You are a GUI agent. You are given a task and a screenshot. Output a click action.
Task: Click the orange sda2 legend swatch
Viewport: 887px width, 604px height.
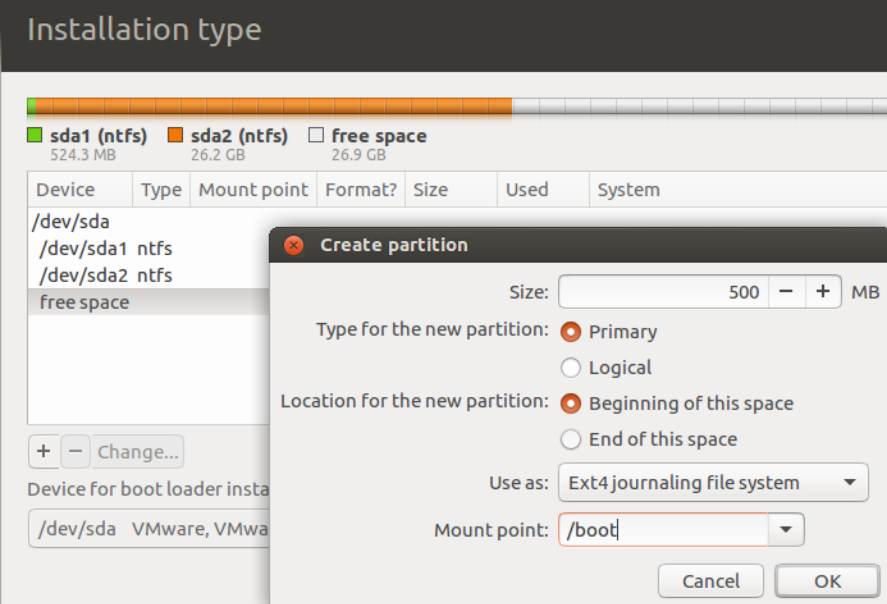pos(175,135)
